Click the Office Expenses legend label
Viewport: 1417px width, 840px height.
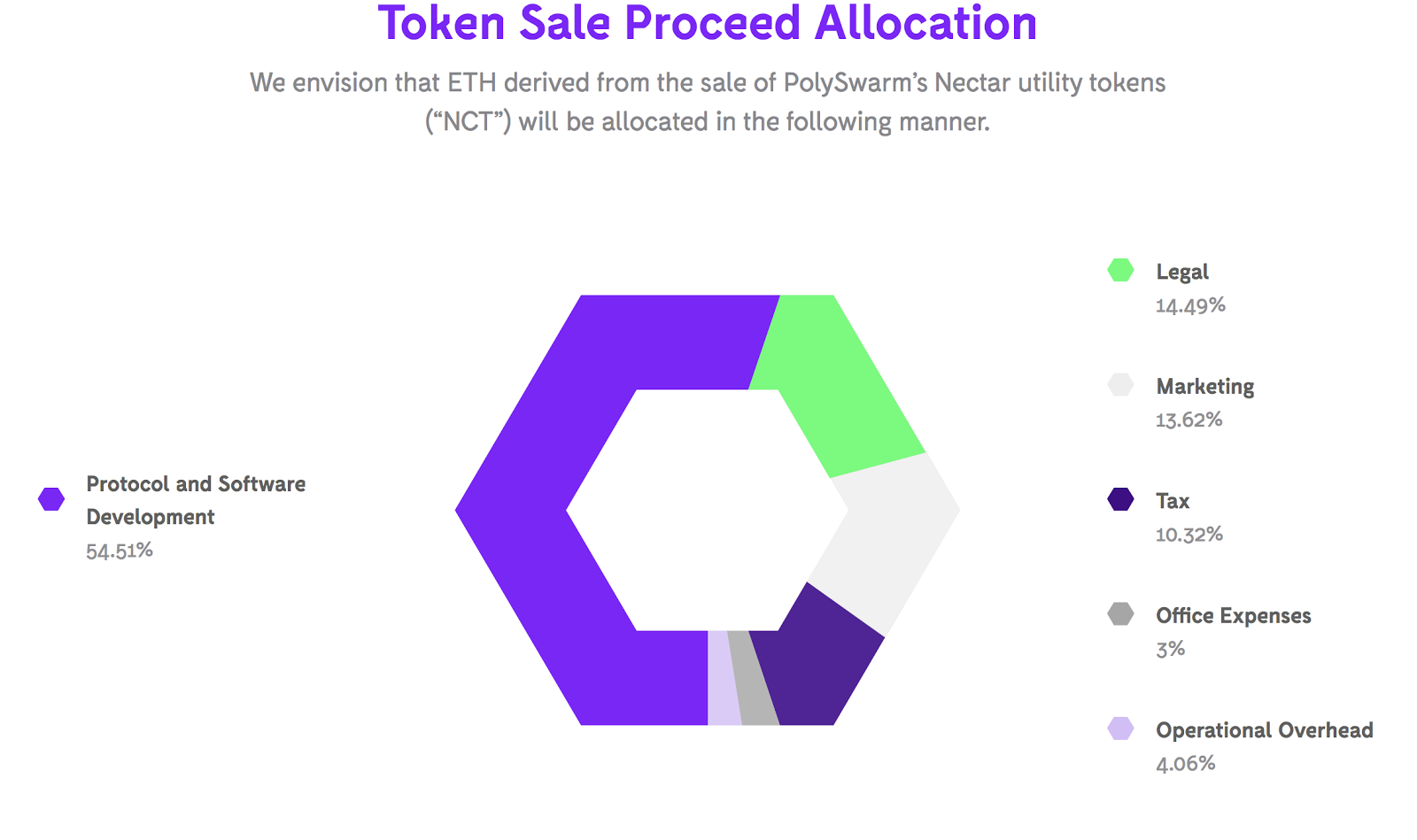pyautogui.click(x=1233, y=616)
